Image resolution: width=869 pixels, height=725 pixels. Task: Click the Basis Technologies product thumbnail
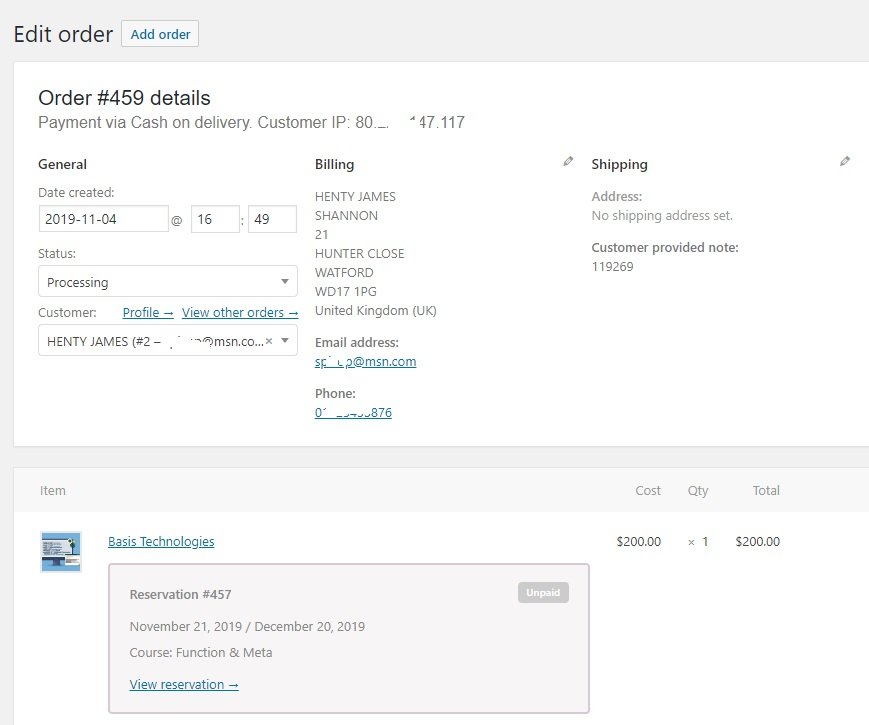pos(61,552)
